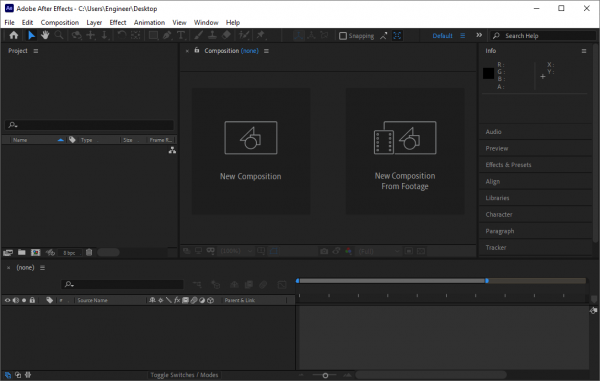This screenshot has height=381, width=600.
Task: Click Interpret Footage icon in Project panel
Action: [x=8, y=252]
